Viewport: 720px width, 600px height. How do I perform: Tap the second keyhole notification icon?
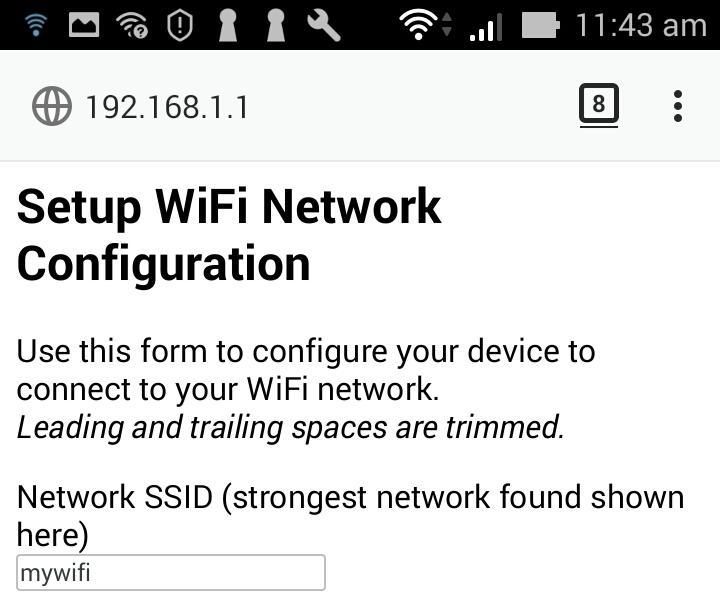[276, 25]
